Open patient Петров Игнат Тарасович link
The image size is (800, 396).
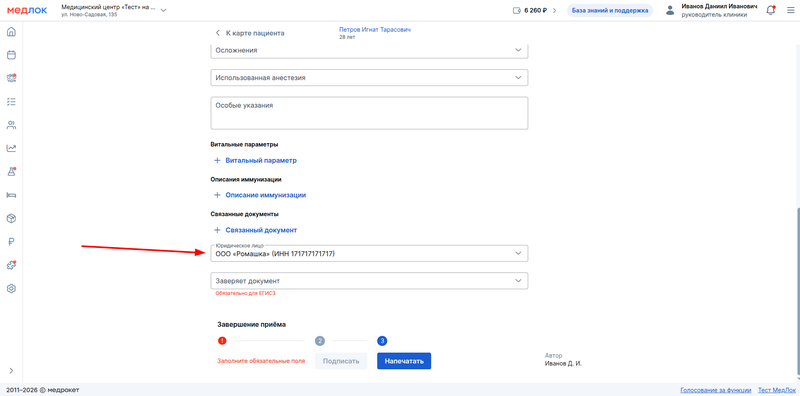(374, 30)
